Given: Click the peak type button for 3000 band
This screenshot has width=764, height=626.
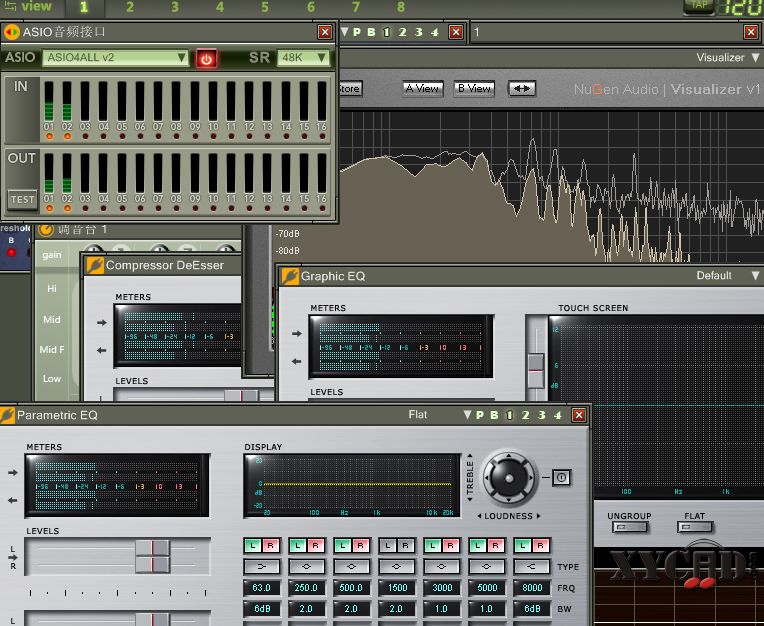Looking at the screenshot, I should pos(441,567).
